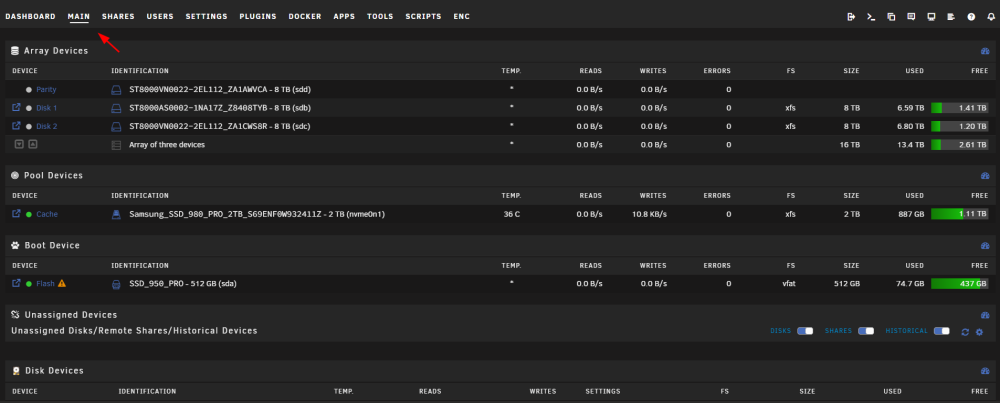Click the Samsung SSD drive icon
The width and height of the screenshot is (1000, 403).
[x=116, y=214]
